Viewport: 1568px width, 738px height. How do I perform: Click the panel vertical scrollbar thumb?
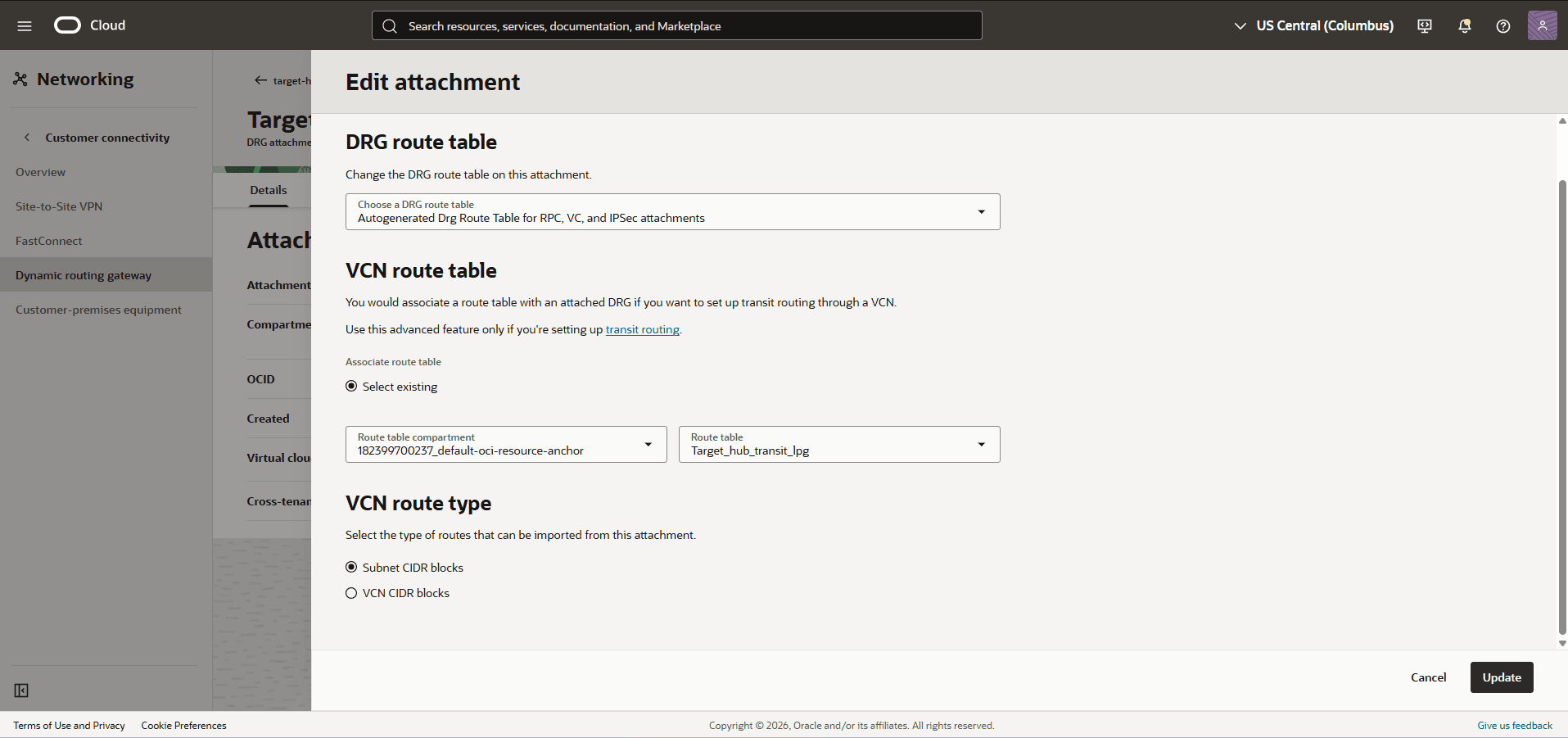(x=1562, y=407)
